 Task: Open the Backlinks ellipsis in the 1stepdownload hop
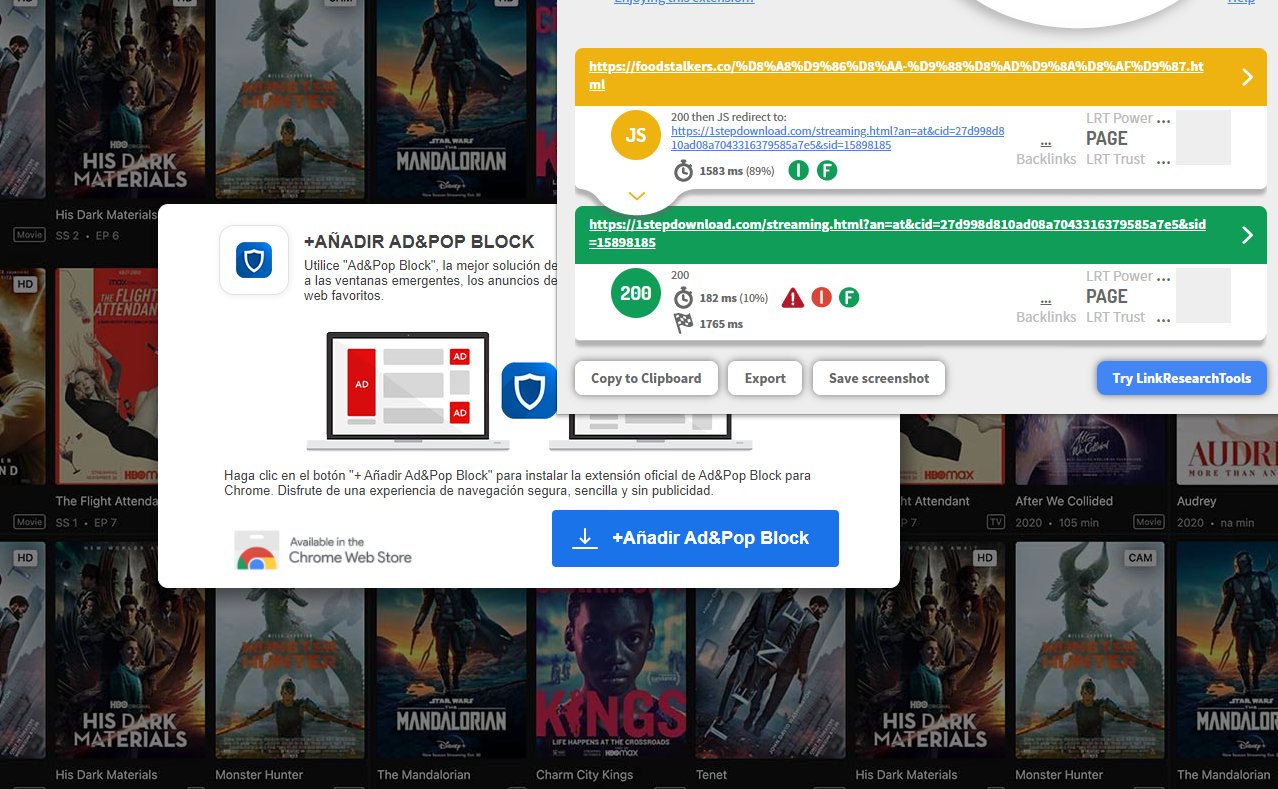click(x=1046, y=300)
